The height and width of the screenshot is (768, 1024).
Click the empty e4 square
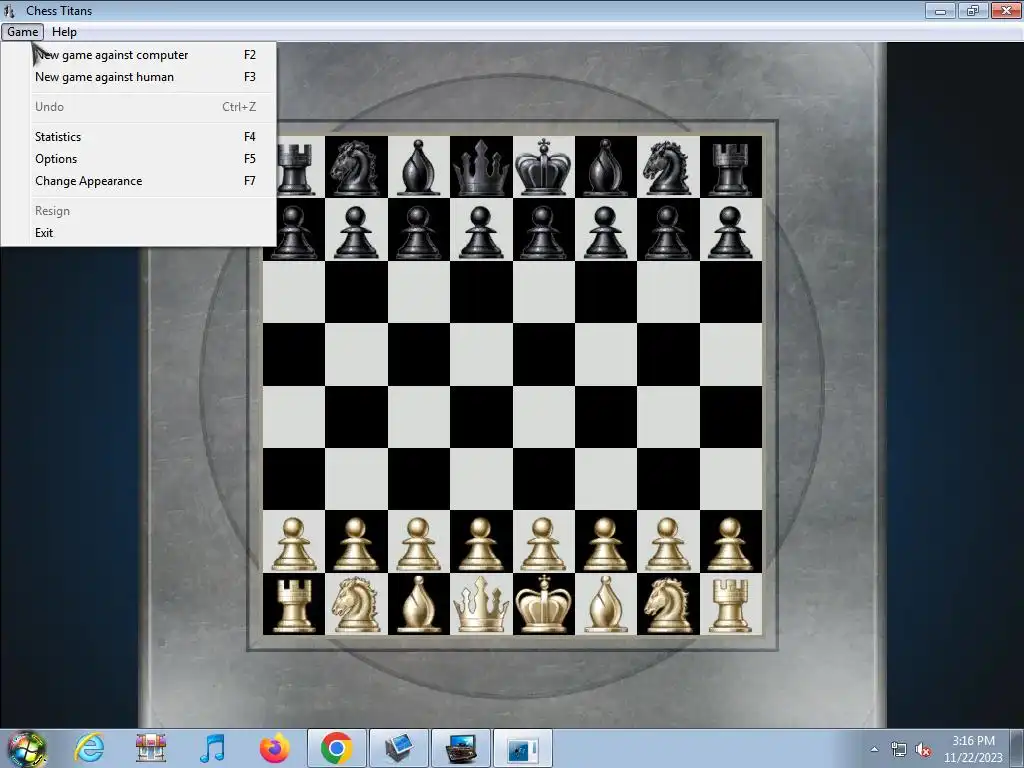543,417
